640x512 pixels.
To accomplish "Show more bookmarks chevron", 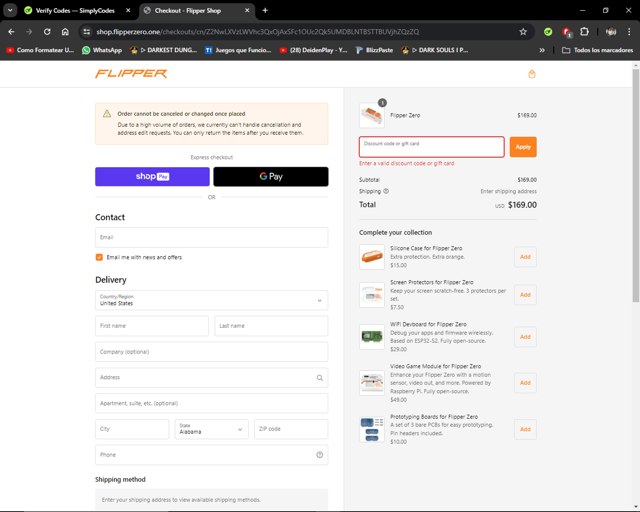I will point(542,50).
